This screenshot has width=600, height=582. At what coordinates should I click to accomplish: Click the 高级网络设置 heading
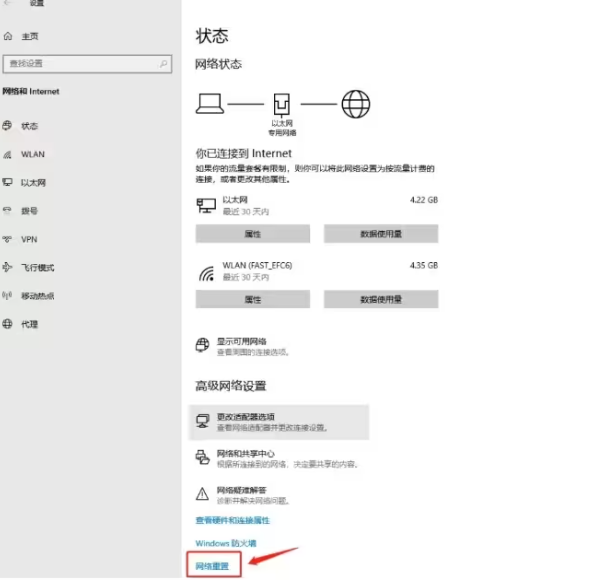[231, 386]
